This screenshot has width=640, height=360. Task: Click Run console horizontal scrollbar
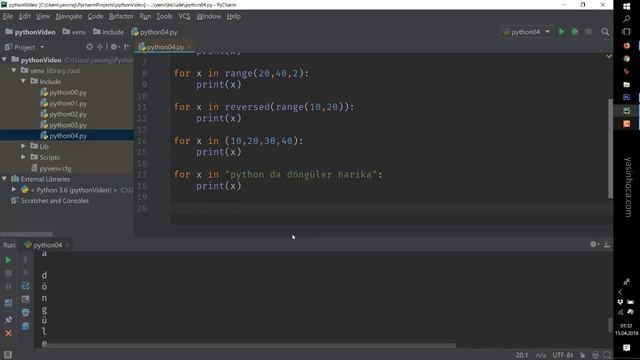pos(251,345)
